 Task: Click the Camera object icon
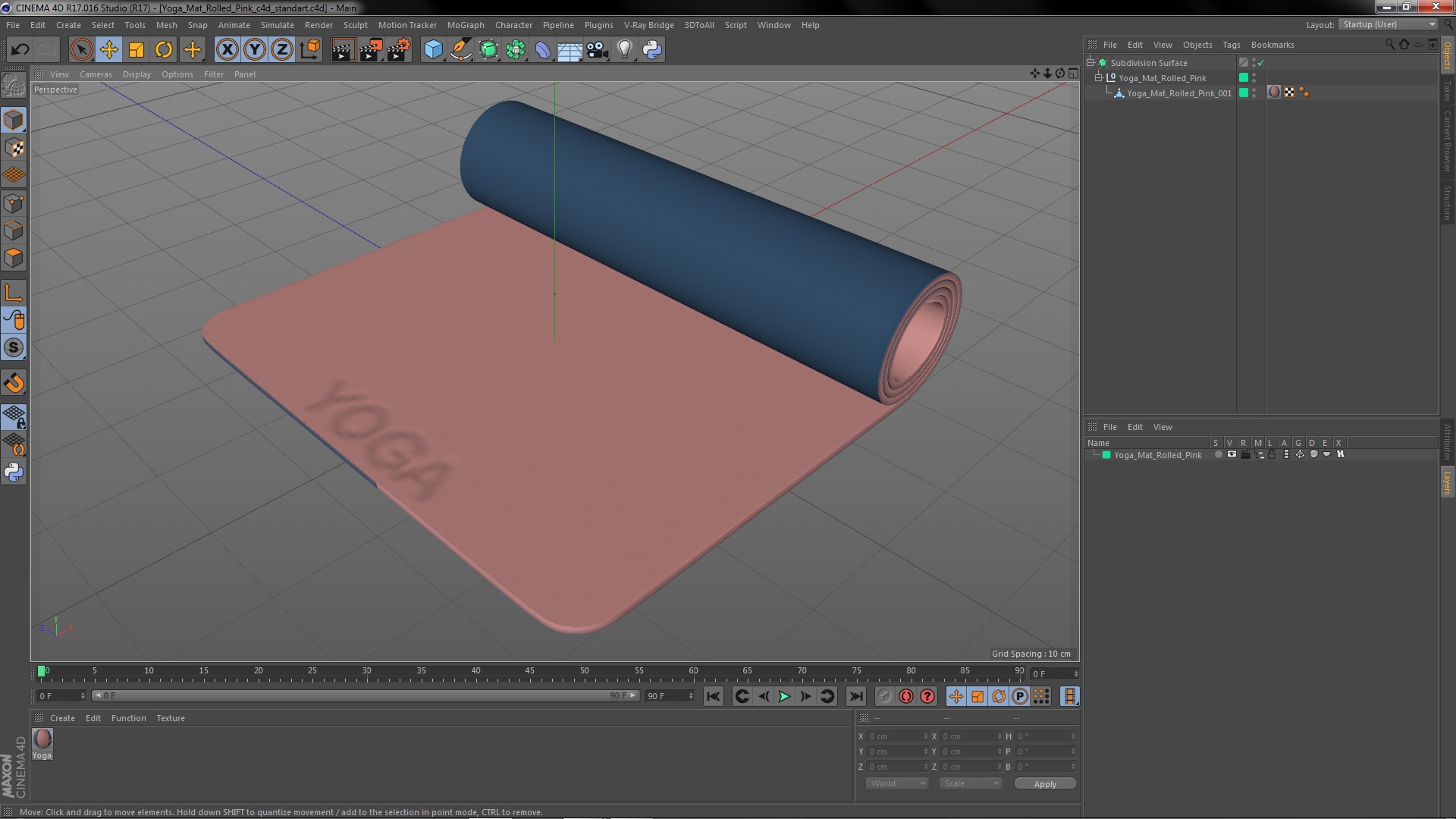597,50
